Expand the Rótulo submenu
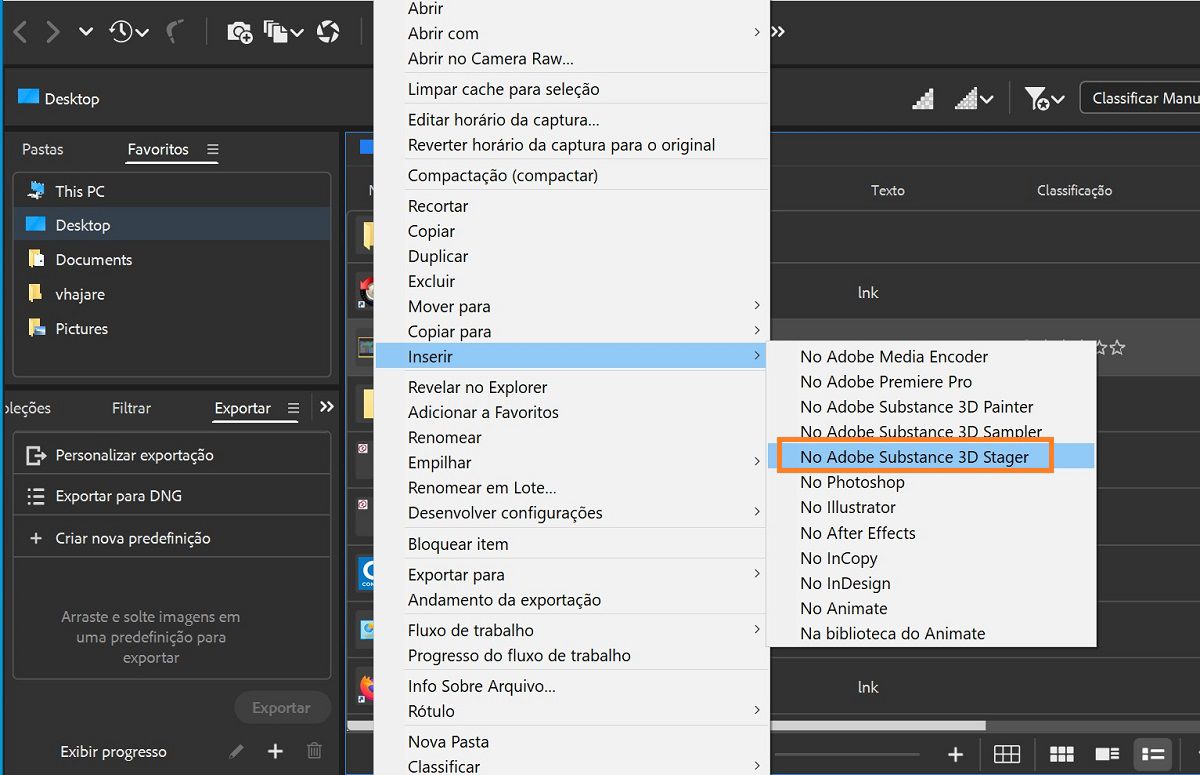The width and height of the screenshot is (1200, 775). 757,711
